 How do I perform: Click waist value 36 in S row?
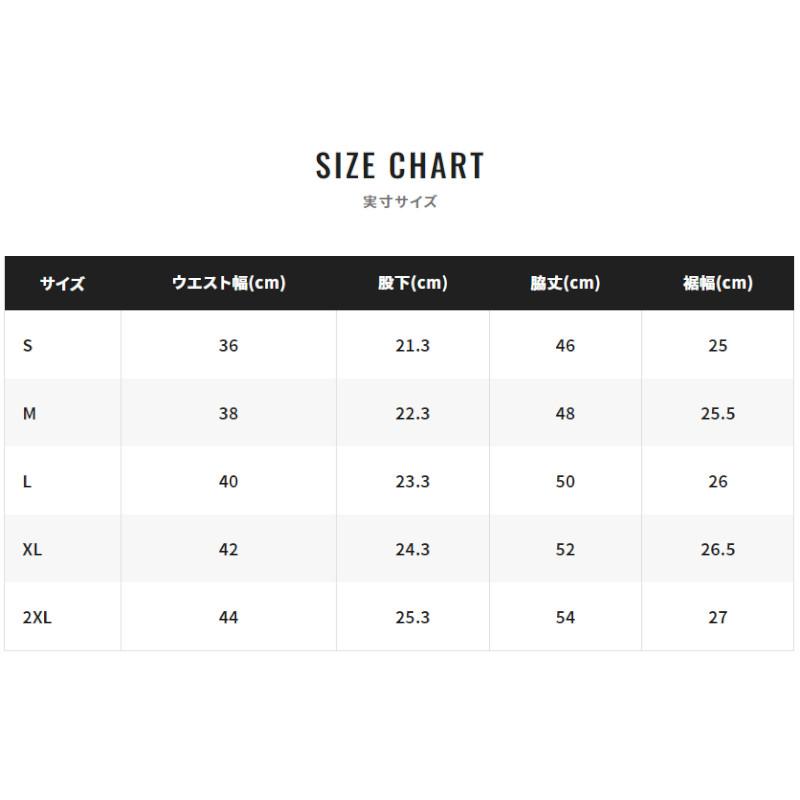tap(229, 345)
